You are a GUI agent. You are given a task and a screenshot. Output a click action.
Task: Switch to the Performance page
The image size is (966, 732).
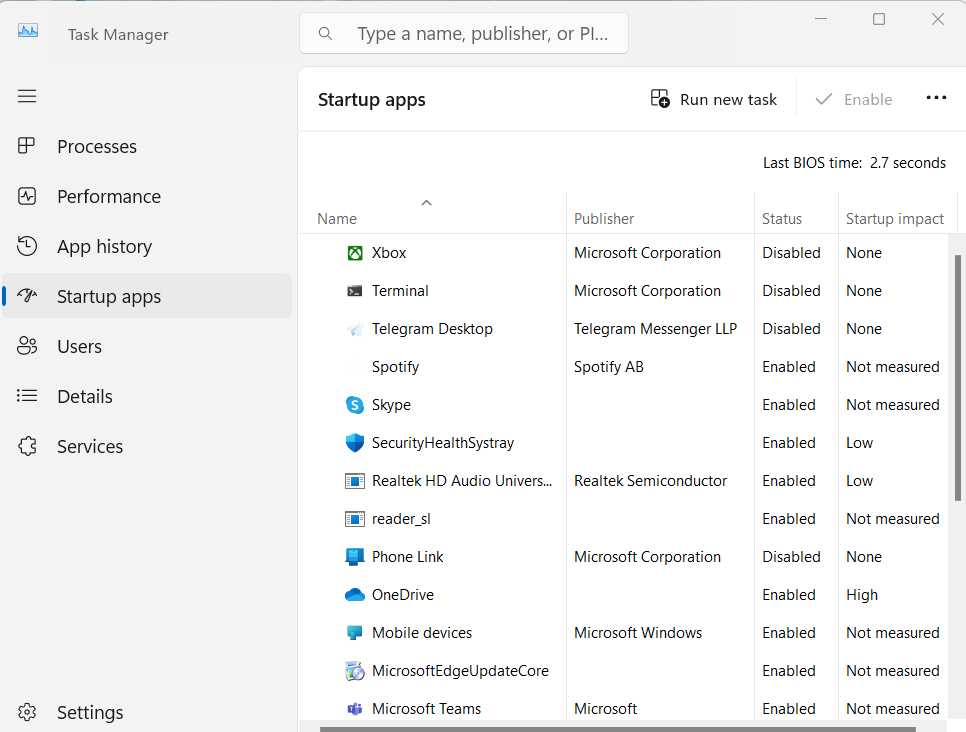point(108,197)
